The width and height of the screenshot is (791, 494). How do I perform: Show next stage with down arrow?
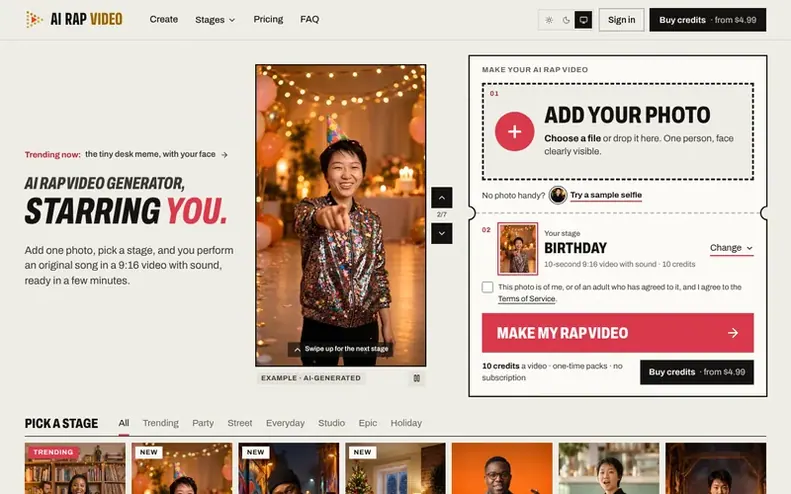pos(441,234)
